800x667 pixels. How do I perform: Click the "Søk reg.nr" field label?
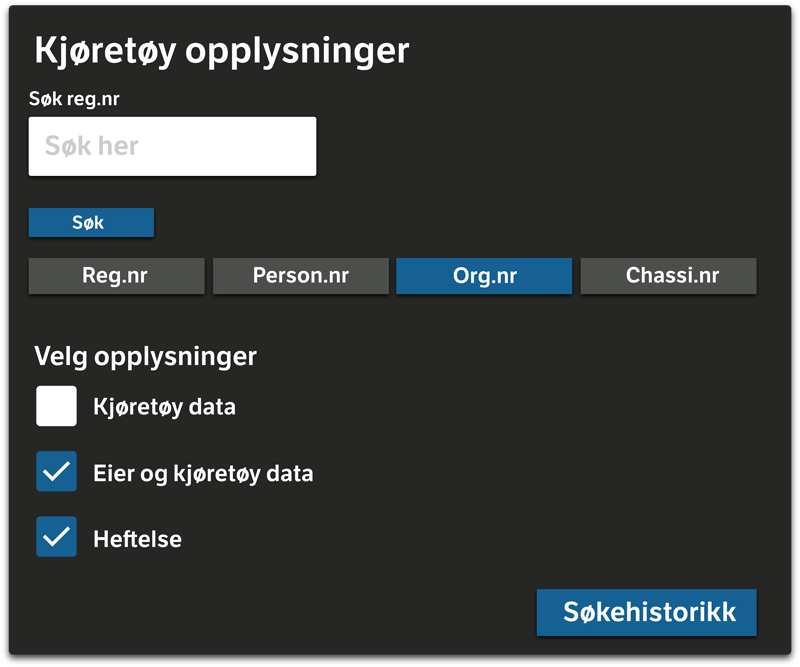coord(74,98)
